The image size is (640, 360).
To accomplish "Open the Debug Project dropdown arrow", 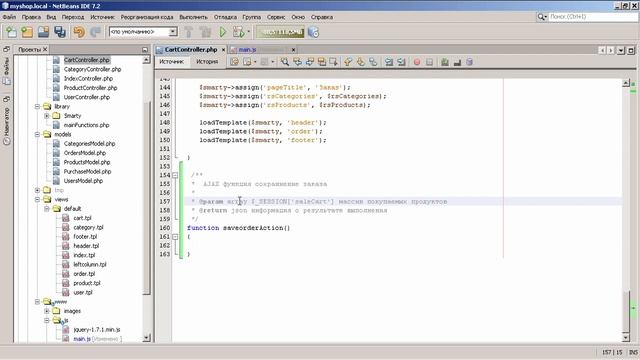I will point(249,32).
